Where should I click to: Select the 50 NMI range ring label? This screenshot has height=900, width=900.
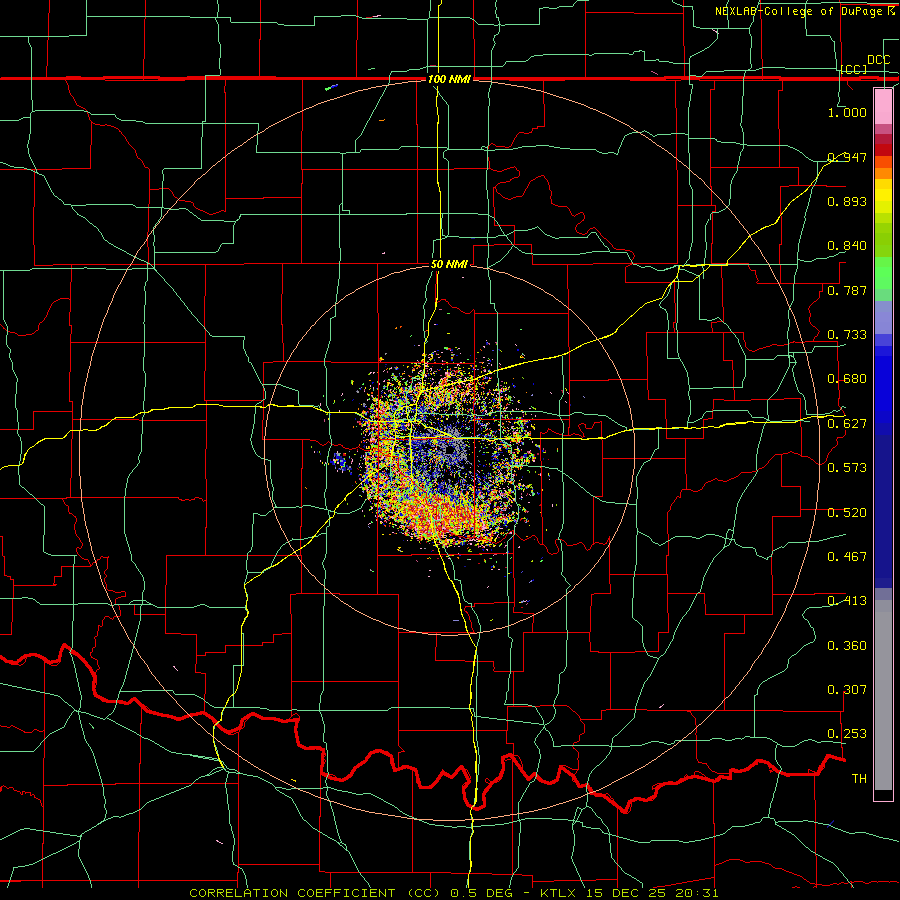pos(449,264)
